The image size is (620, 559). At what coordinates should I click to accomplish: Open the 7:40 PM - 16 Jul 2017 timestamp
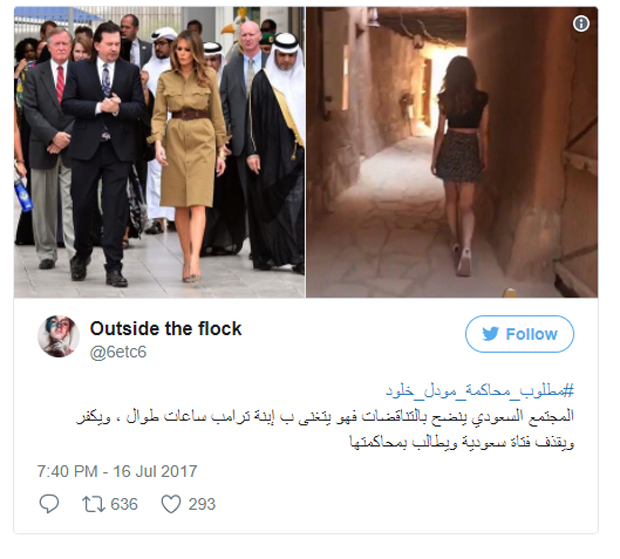[117, 471]
